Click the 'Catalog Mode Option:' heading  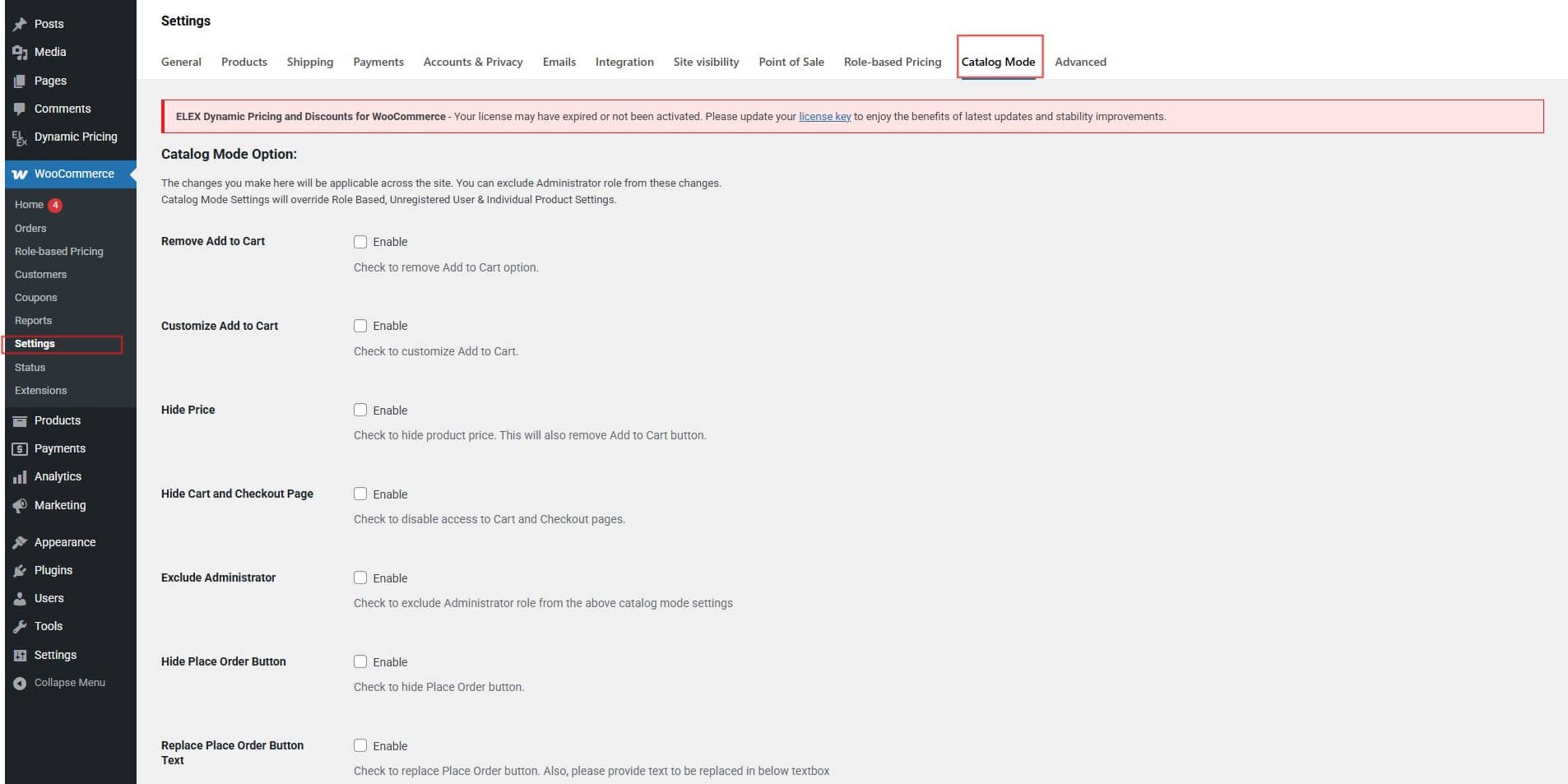tap(229, 154)
